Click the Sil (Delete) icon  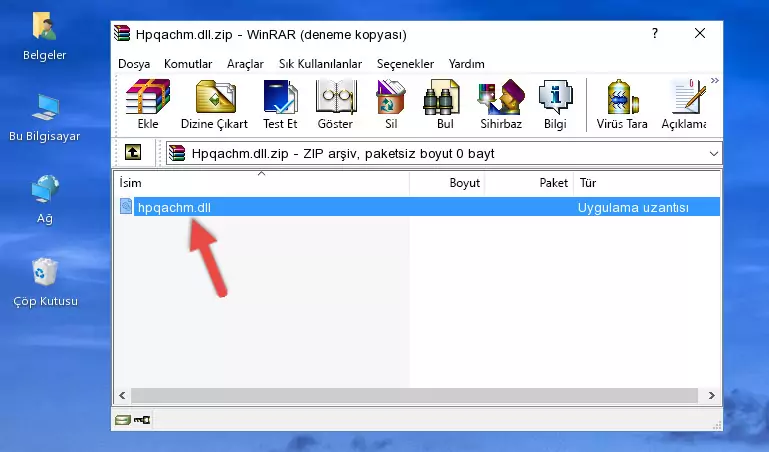point(391,104)
